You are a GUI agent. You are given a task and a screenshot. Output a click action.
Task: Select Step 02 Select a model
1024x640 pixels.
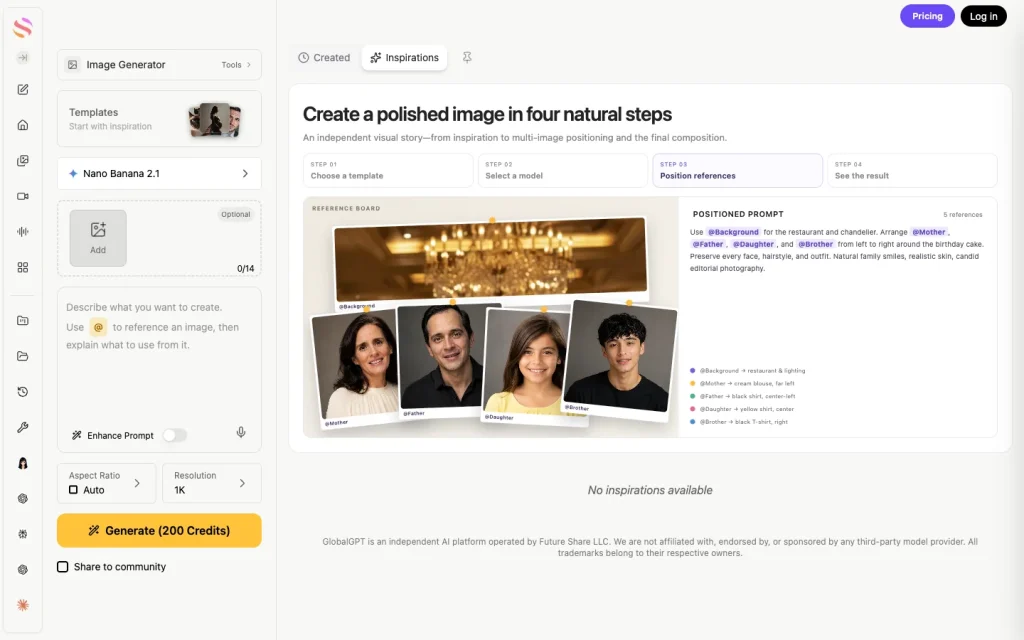click(562, 170)
